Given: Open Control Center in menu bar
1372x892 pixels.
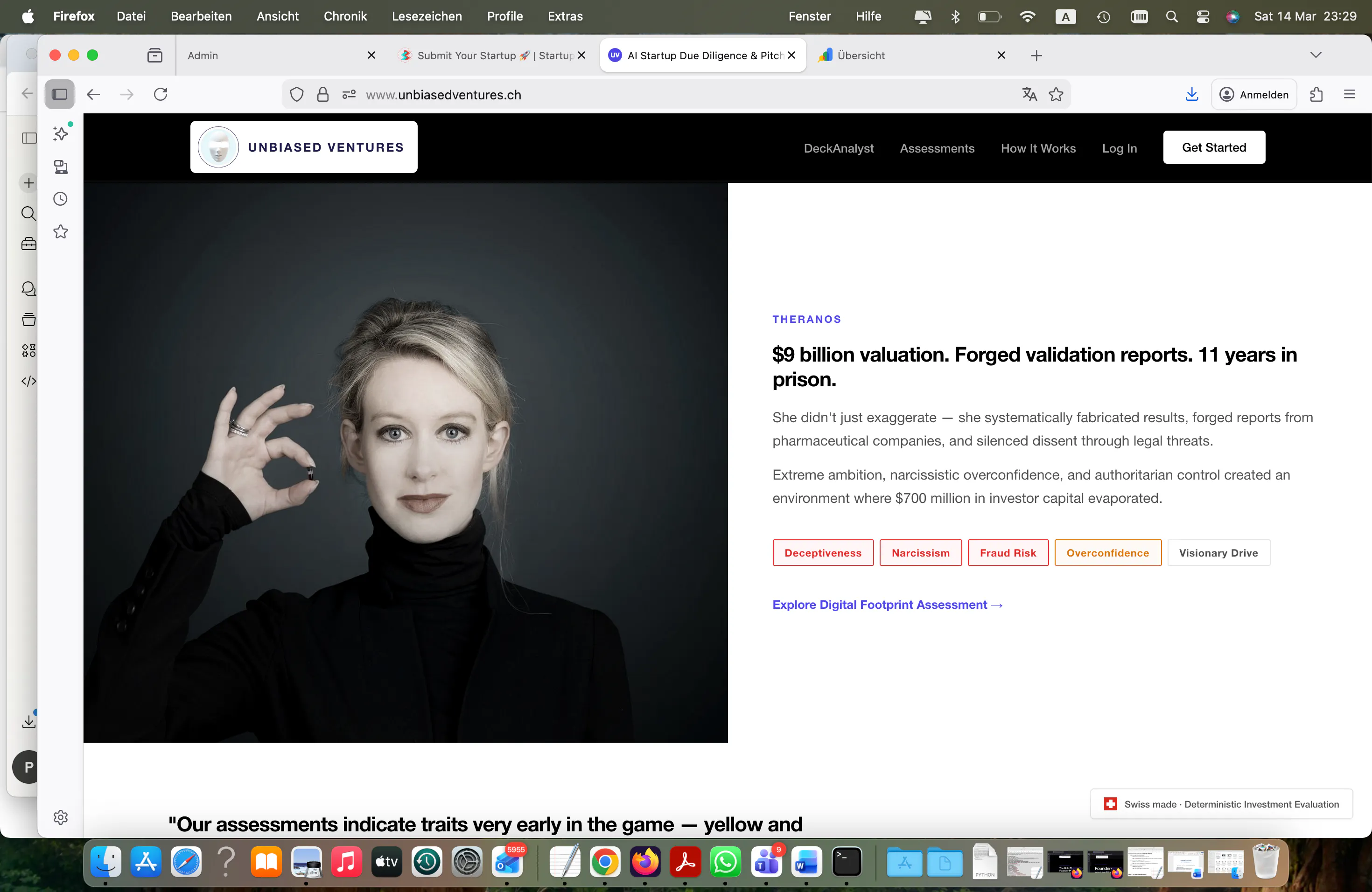Looking at the screenshot, I should [1203, 16].
